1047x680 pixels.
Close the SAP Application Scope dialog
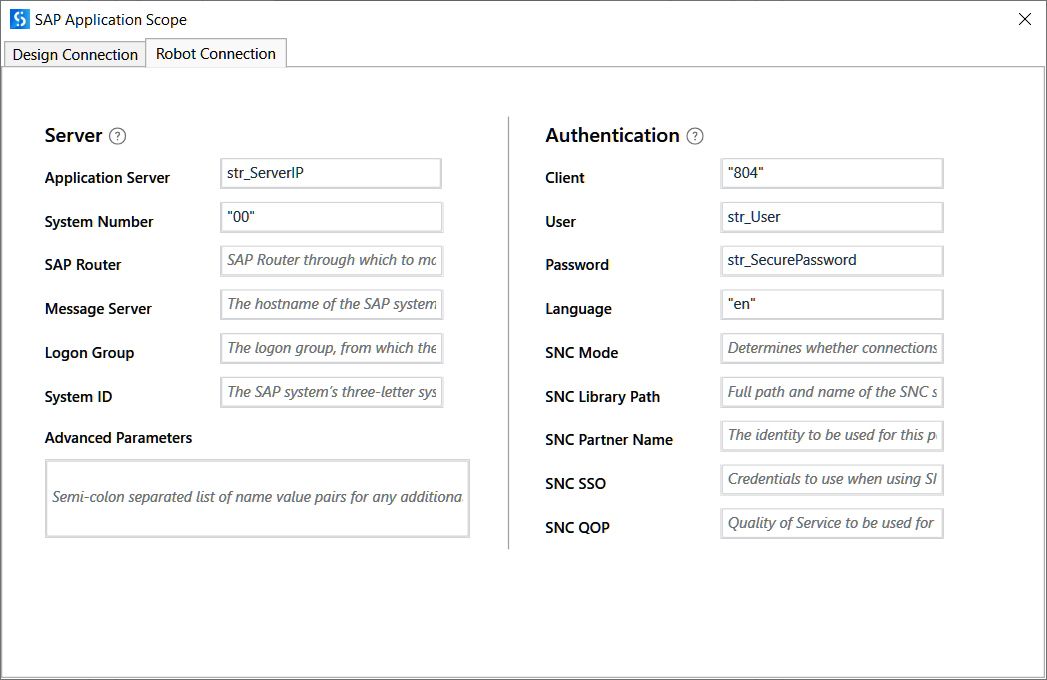pyautogui.click(x=1025, y=19)
